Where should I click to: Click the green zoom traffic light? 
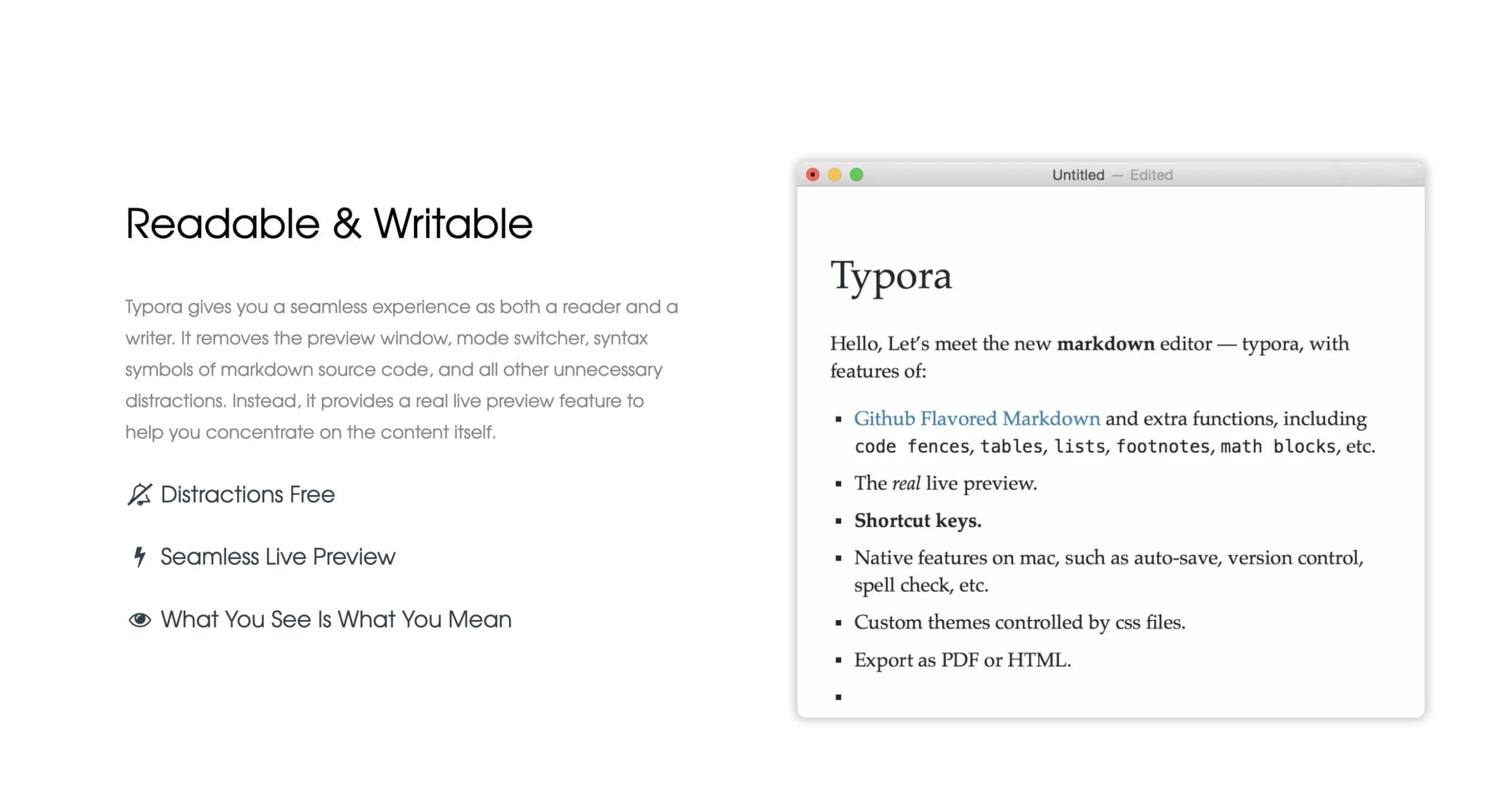(856, 175)
